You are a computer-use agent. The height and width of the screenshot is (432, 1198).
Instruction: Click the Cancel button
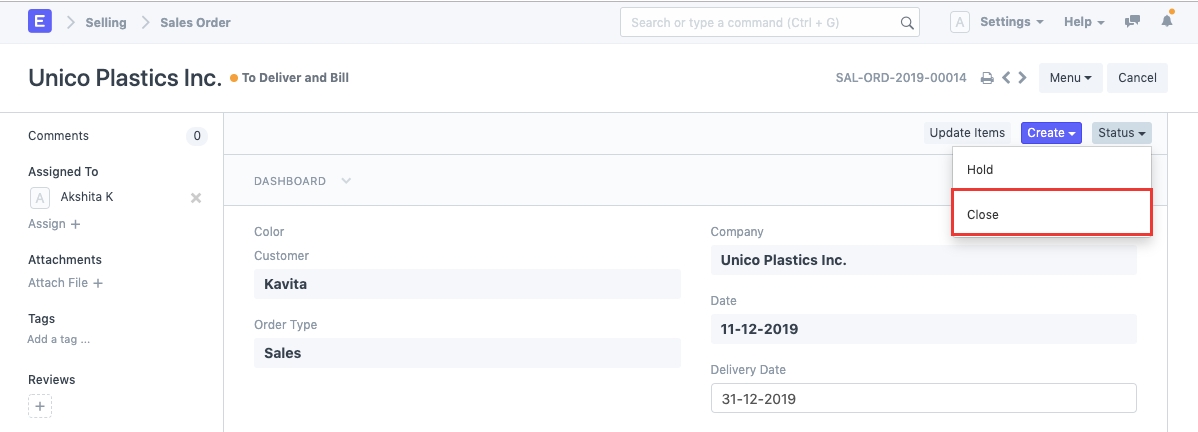1137,77
